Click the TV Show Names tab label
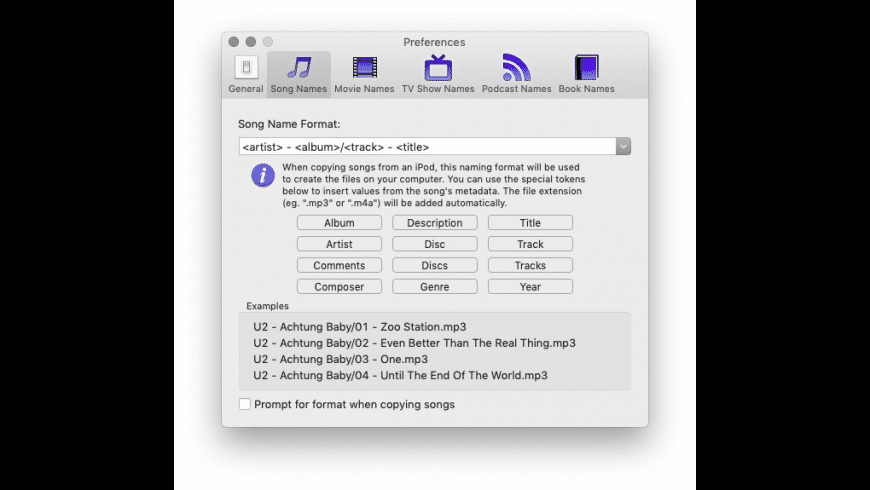This screenshot has width=870, height=490. [438, 89]
